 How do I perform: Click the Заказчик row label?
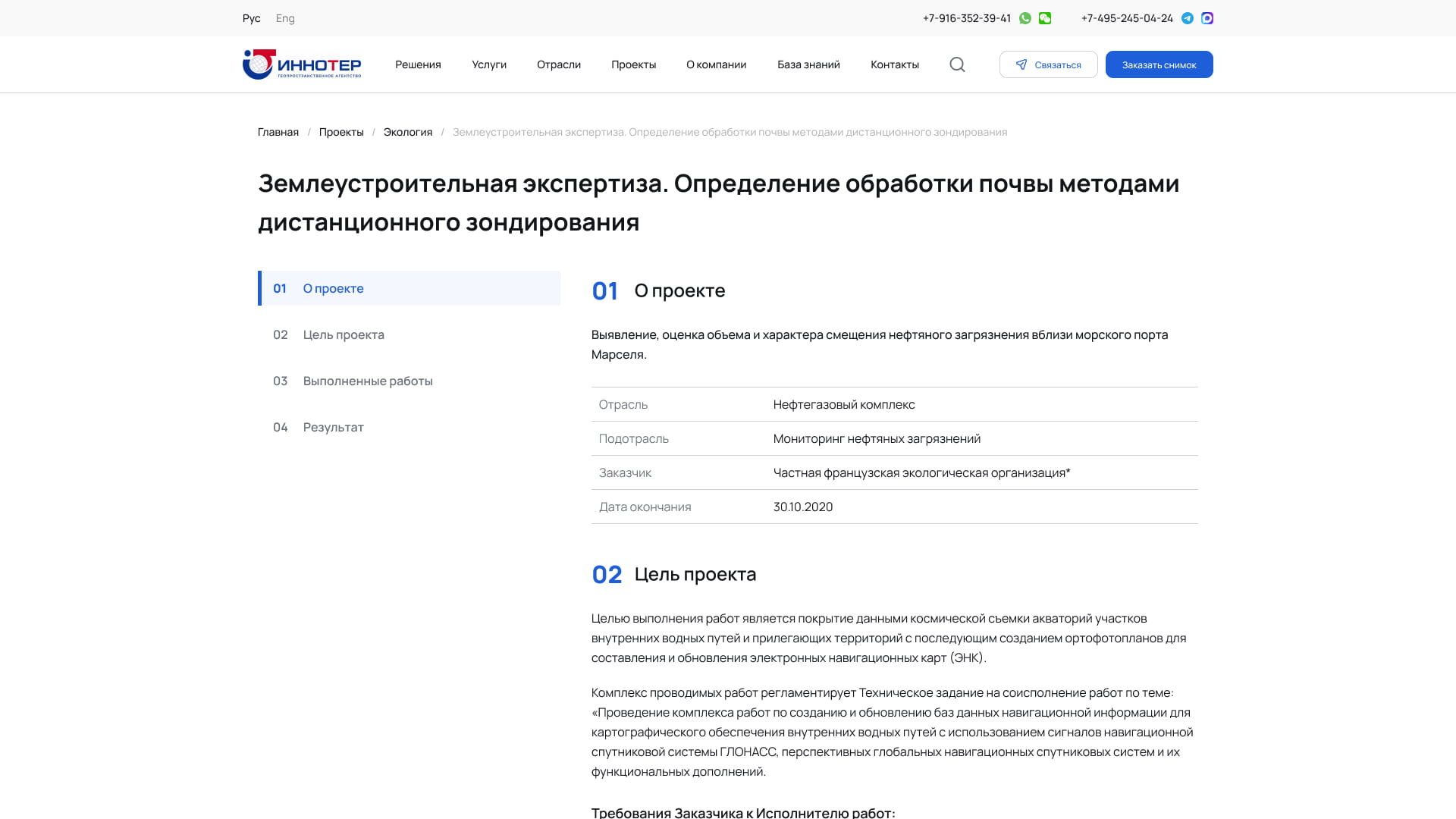click(x=625, y=472)
